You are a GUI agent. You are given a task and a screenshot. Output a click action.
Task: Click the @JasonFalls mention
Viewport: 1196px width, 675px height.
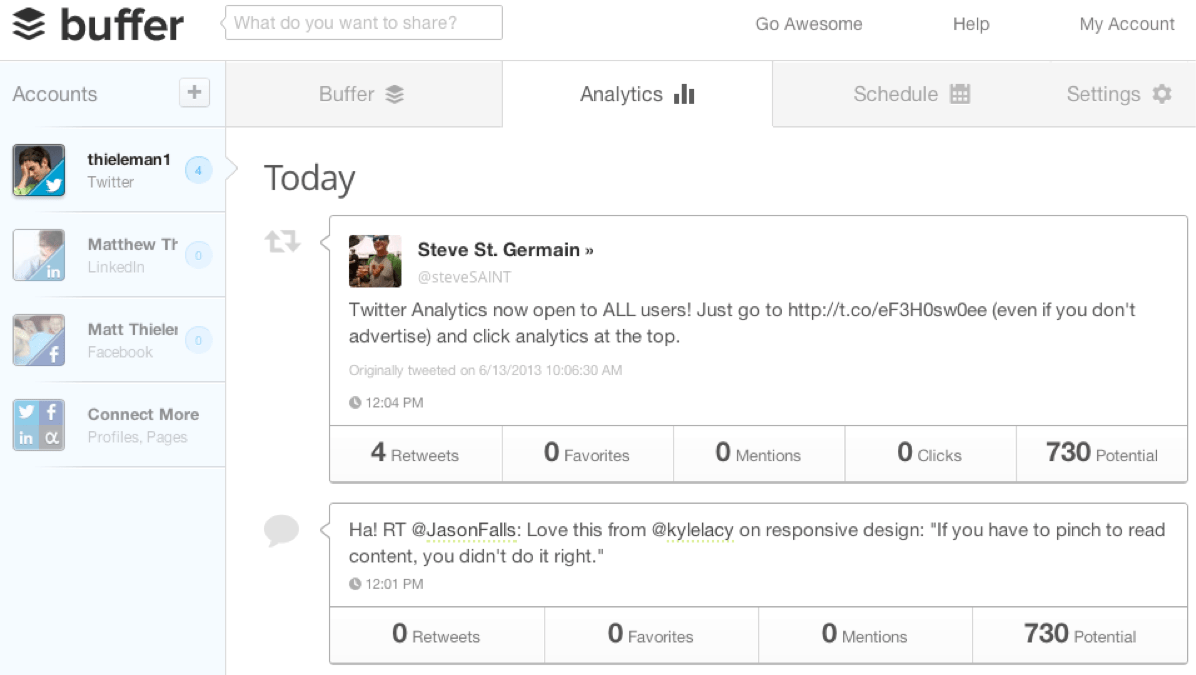pyautogui.click(x=465, y=529)
